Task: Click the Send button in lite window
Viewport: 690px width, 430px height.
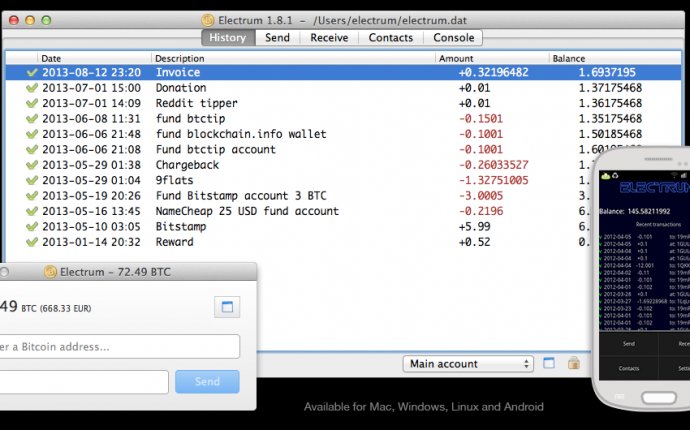Action: pos(207,382)
